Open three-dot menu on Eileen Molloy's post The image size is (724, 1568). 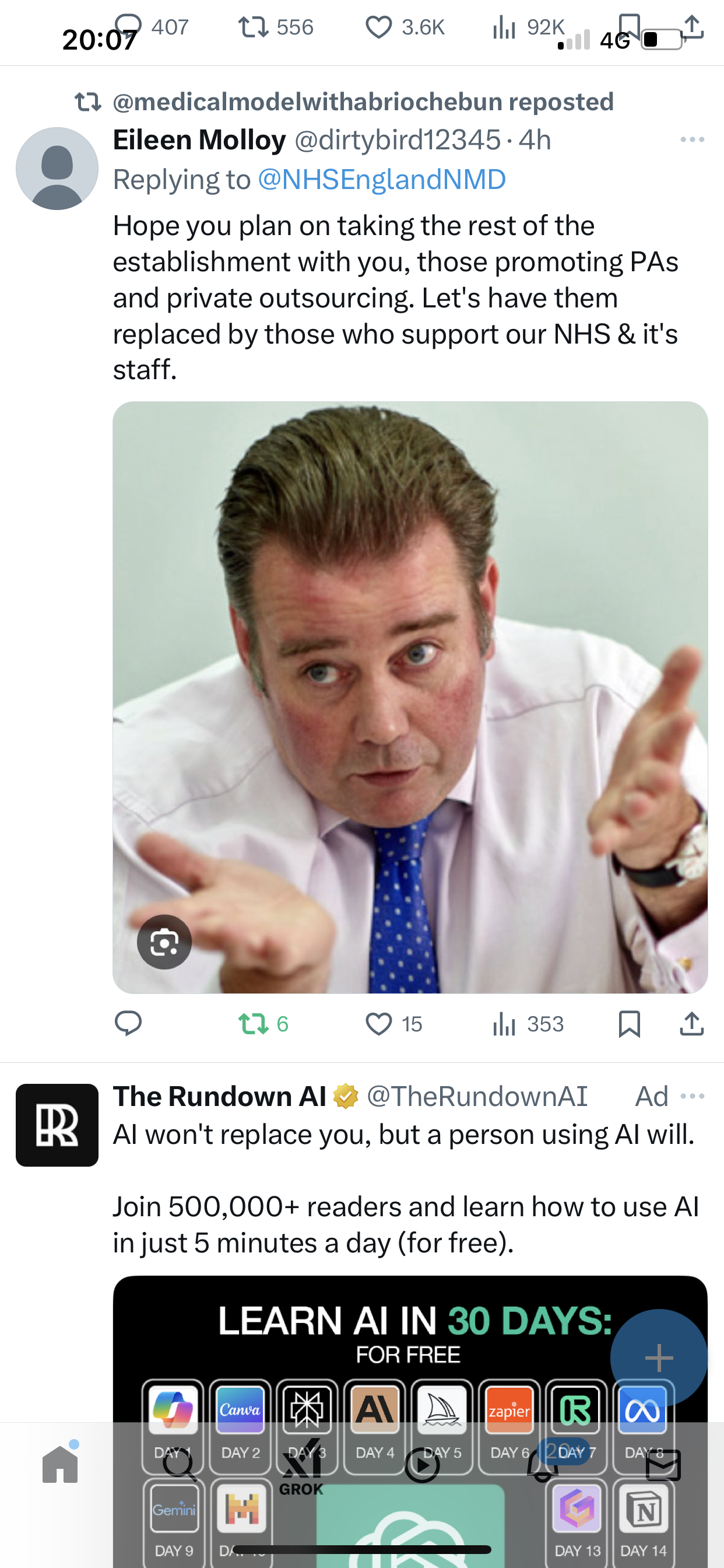693,140
